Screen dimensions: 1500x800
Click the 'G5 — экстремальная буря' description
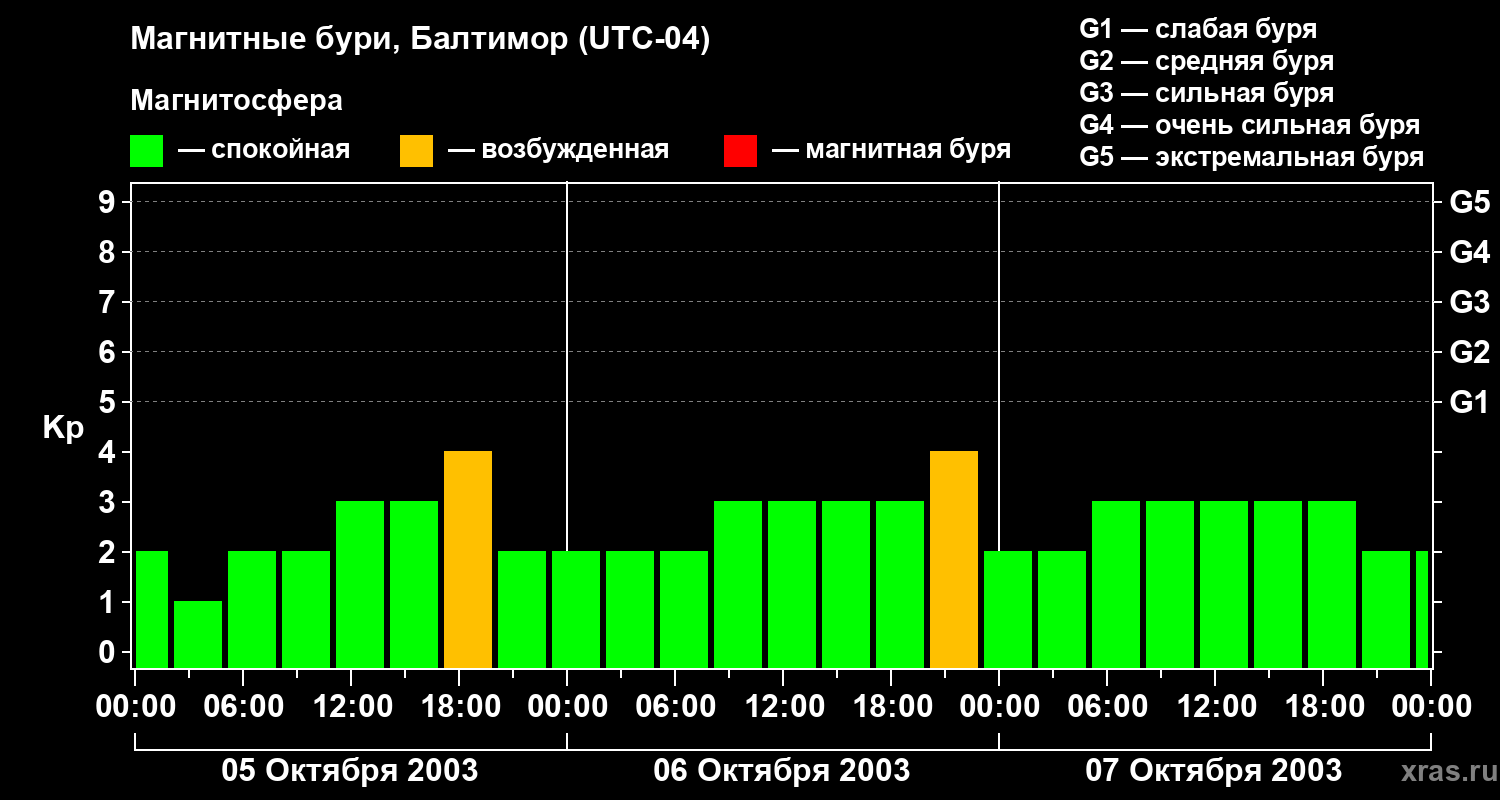(1252, 157)
